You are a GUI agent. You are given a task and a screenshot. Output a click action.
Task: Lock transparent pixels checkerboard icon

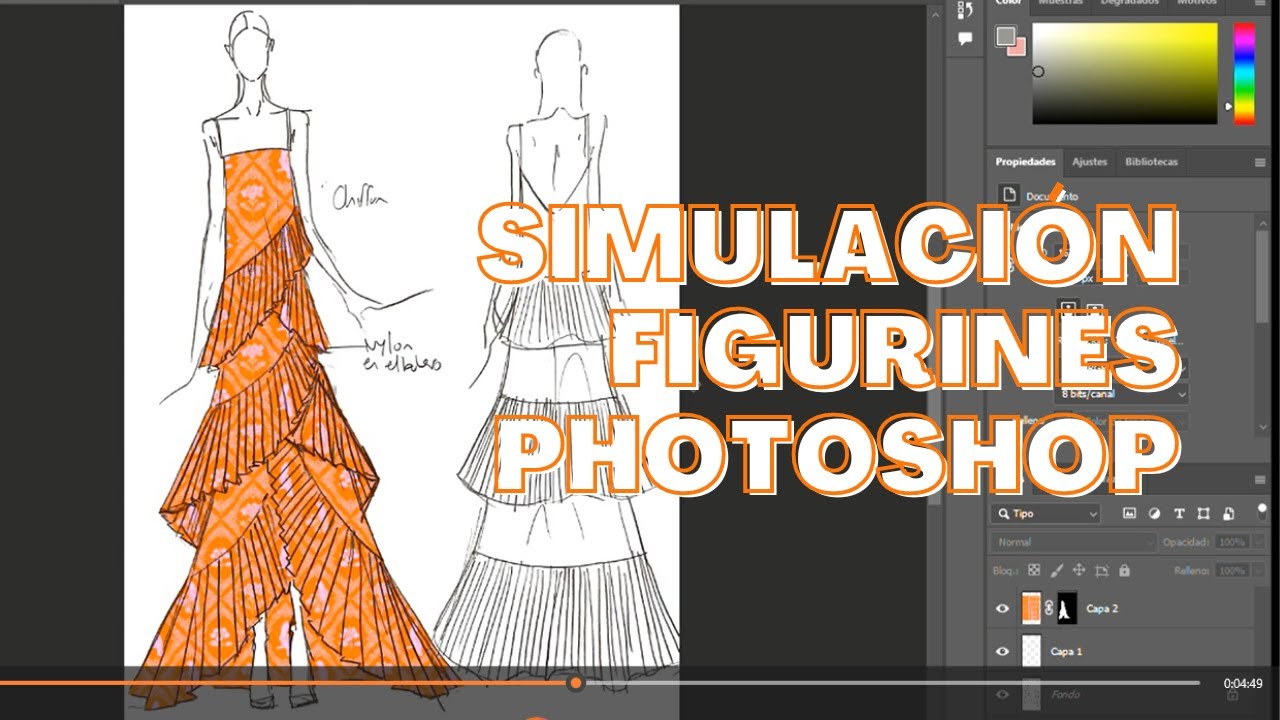tap(1034, 570)
